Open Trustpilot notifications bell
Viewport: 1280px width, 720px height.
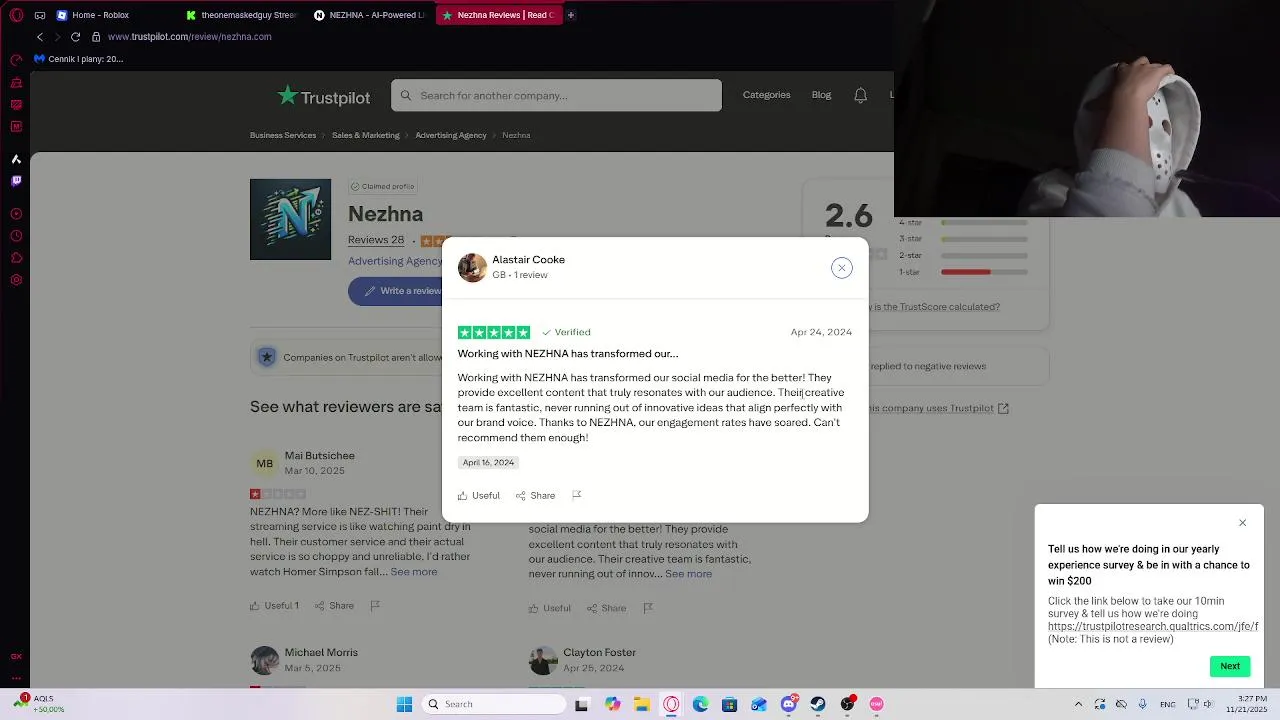click(x=860, y=96)
